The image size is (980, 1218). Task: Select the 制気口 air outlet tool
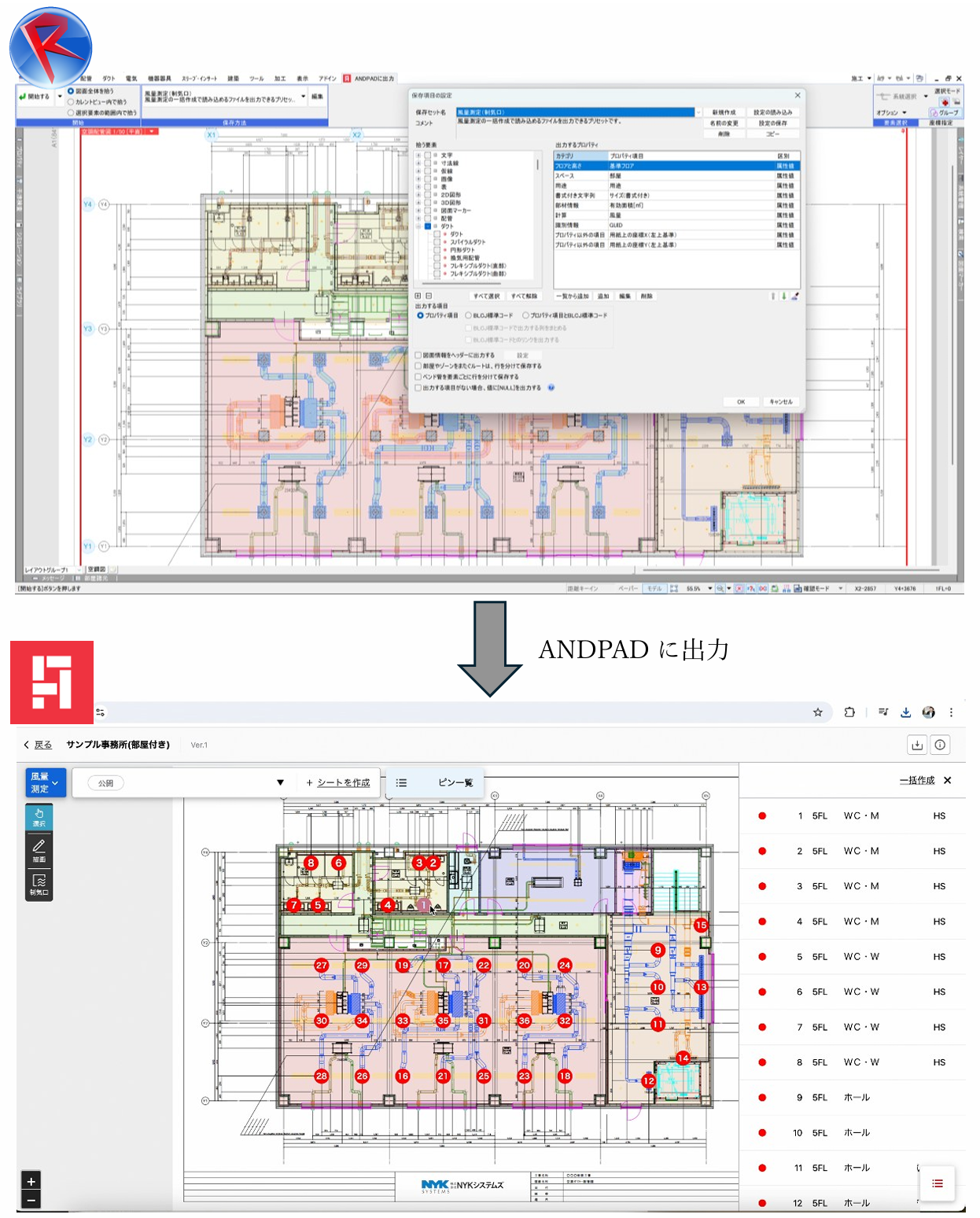pos(39,884)
